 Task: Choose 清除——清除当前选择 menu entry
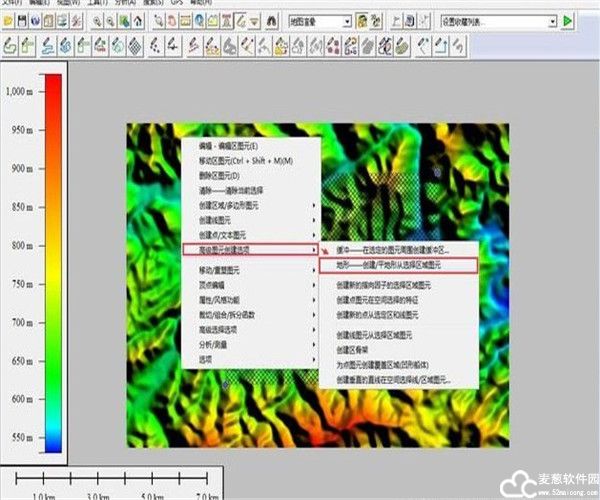251,191
